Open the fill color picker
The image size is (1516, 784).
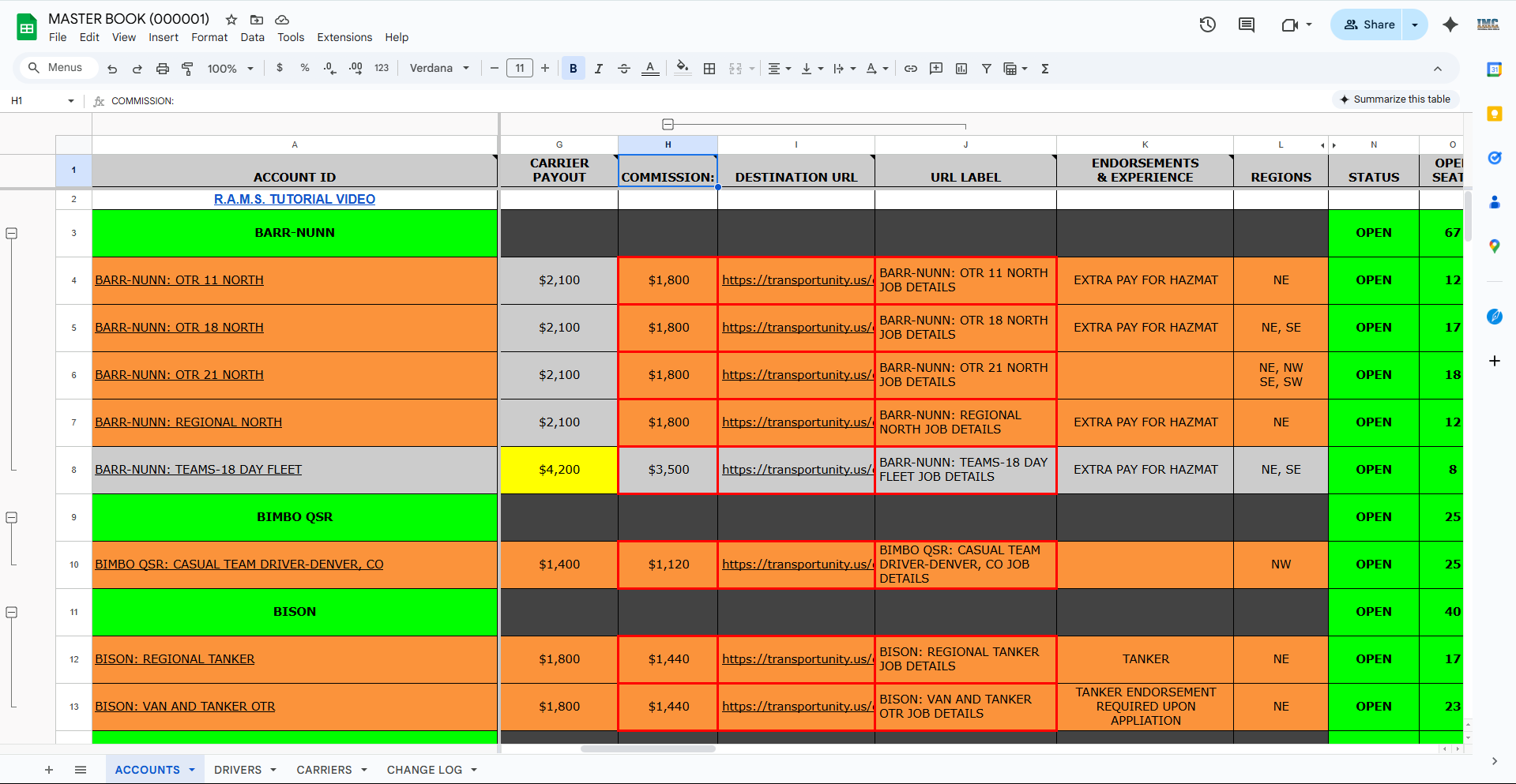[683, 69]
